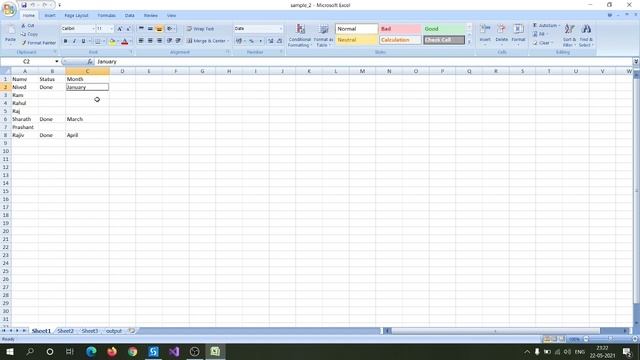Open the Page Layout ribbon tab
The image size is (640, 360).
(76, 16)
